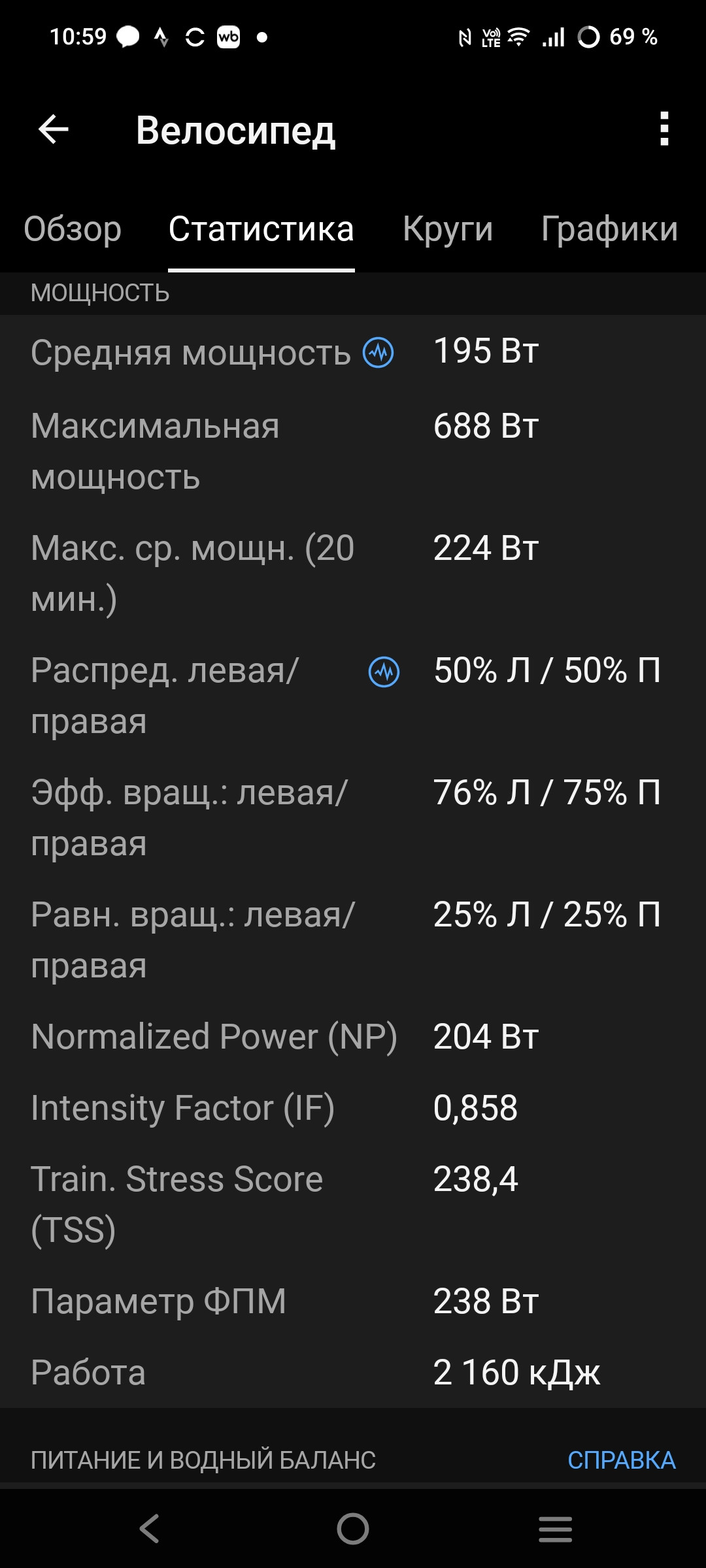Tap the Intensity Factor (IF) value 0,858
Screen dimensions: 706x1568
coord(475,1108)
